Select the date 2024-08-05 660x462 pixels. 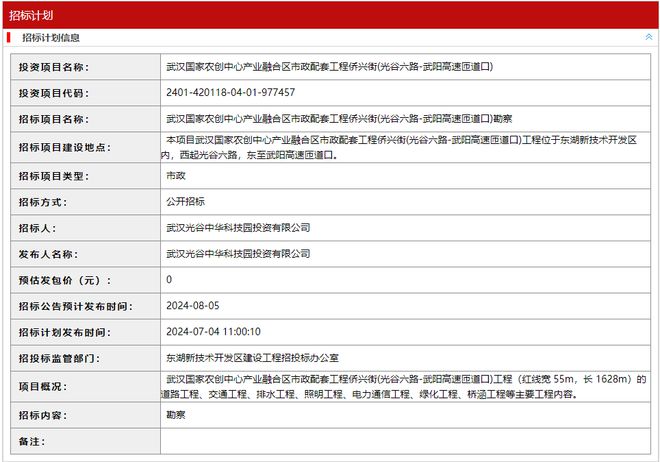coord(193,306)
